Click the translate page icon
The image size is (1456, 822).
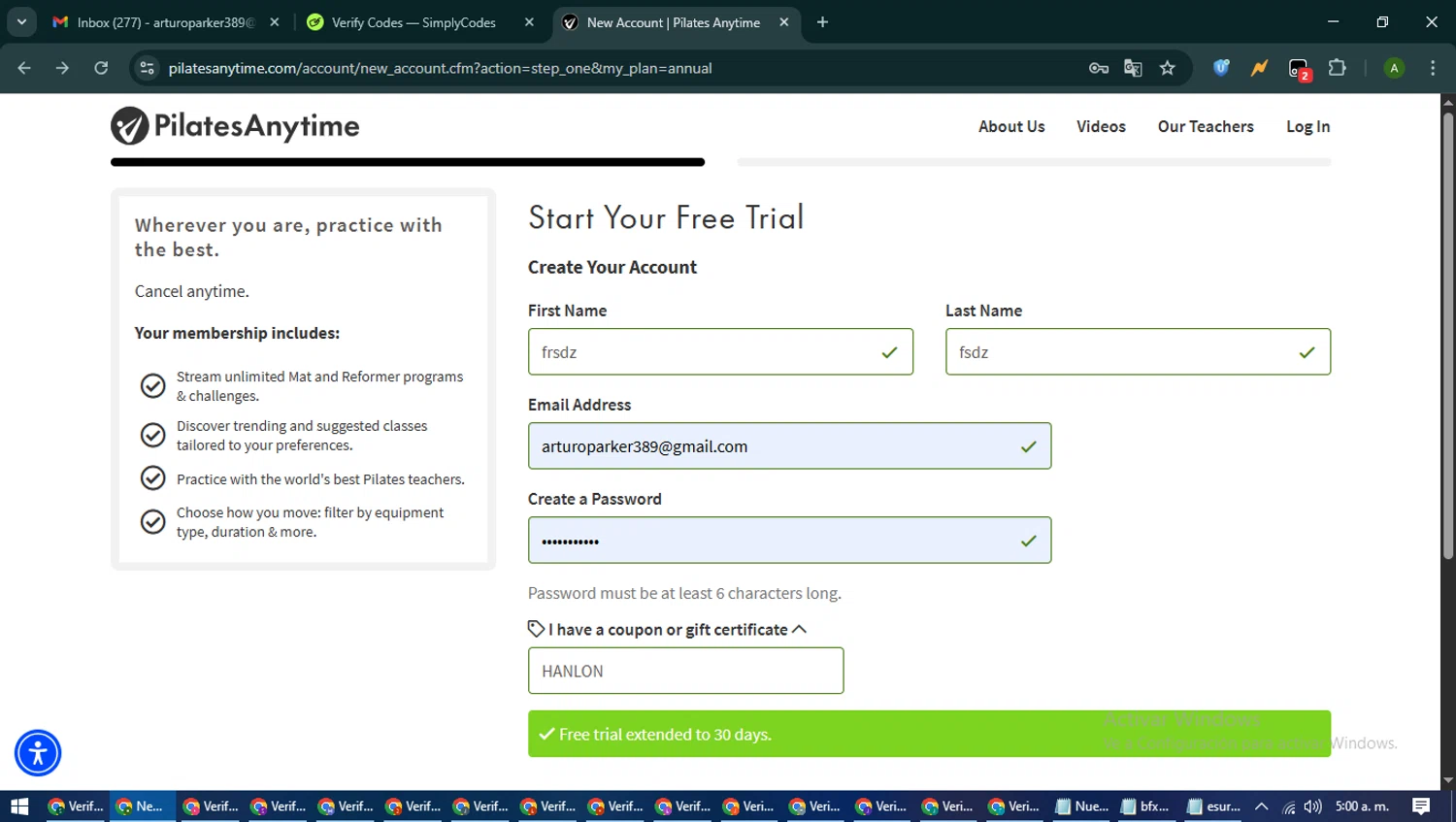[x=1133, y=68]
